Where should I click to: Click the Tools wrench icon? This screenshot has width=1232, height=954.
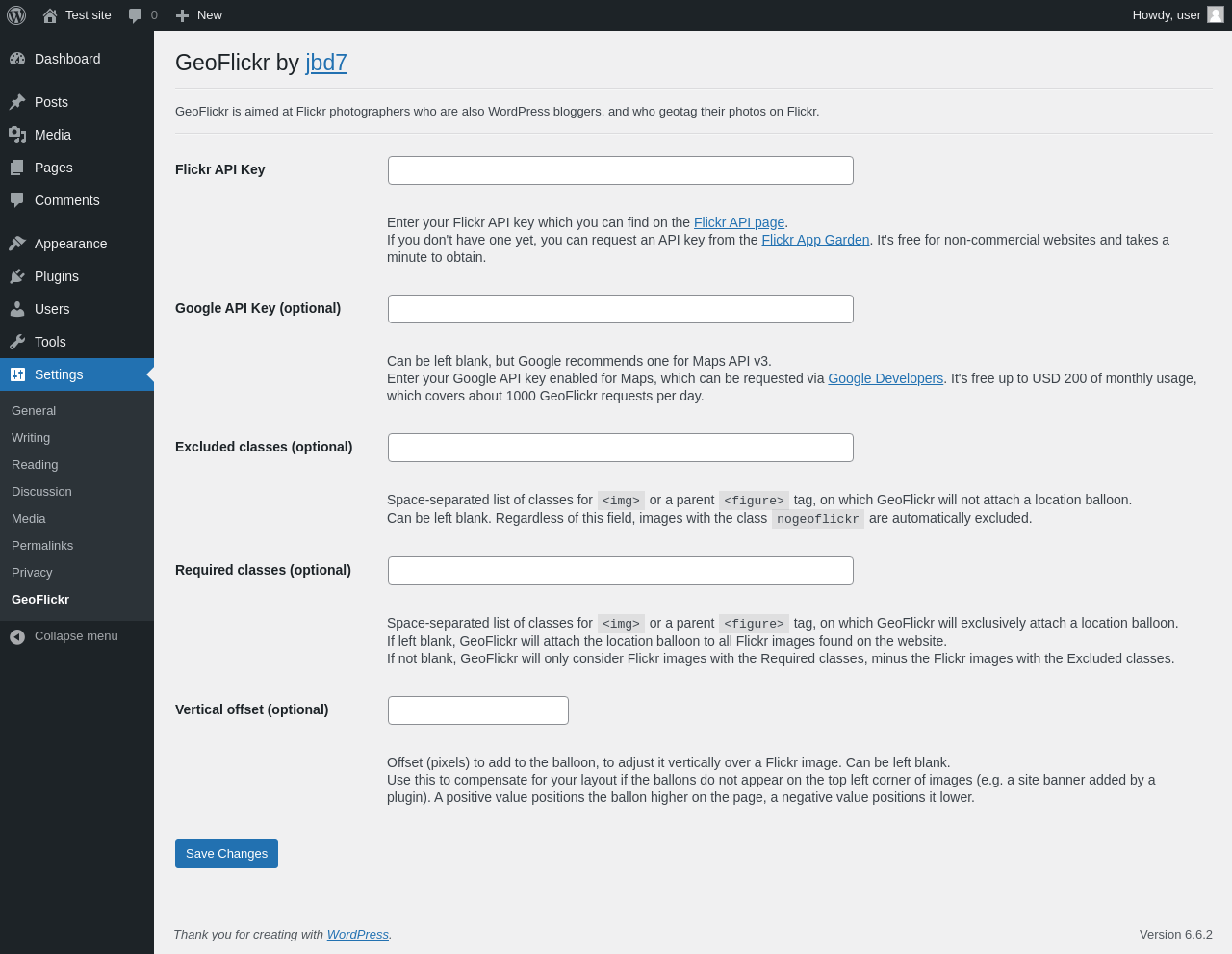(17, 342)
